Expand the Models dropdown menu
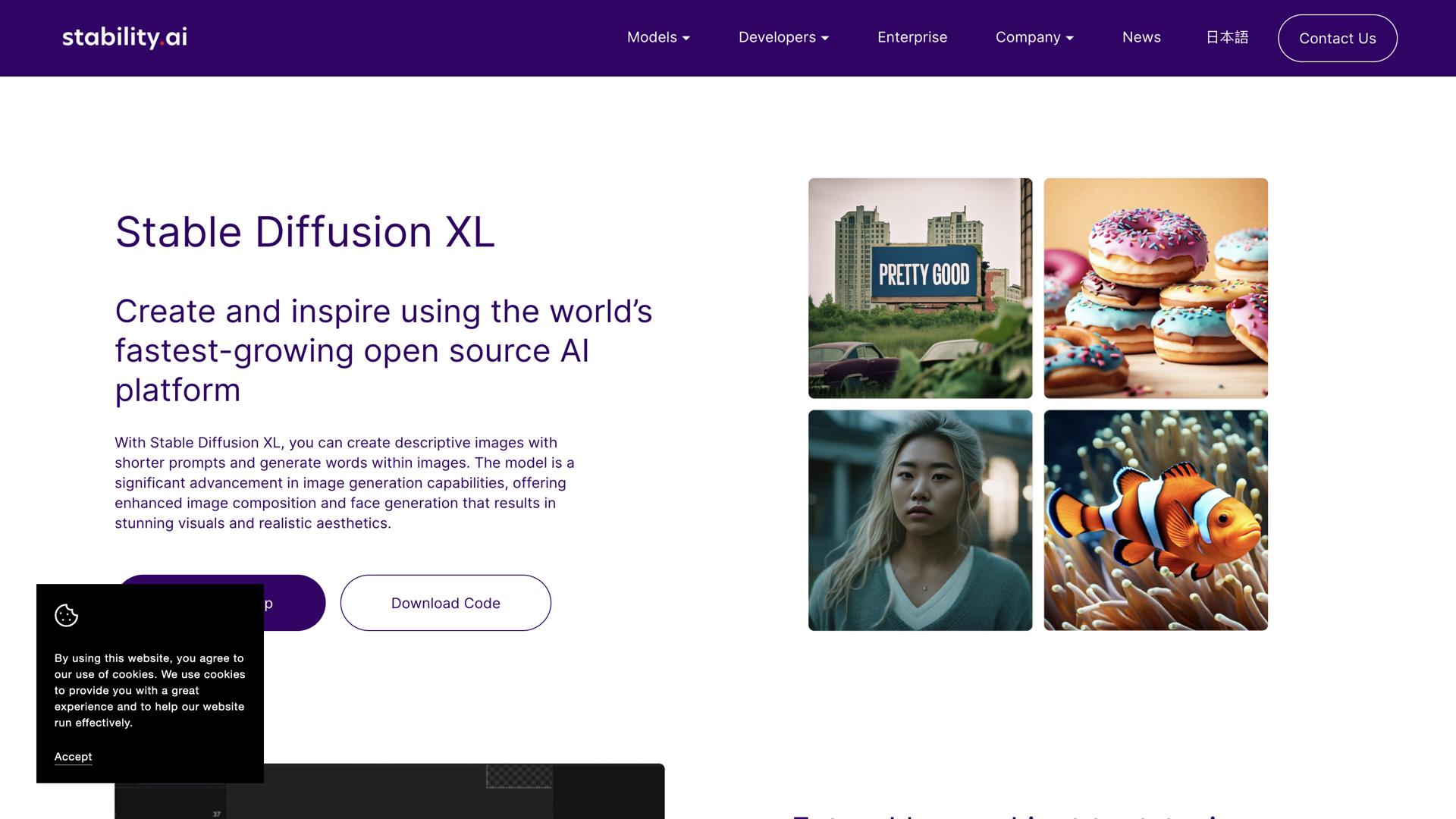The height and width of the screenshot is (819, 1456). pyautogui.click(x=657, y=37)
